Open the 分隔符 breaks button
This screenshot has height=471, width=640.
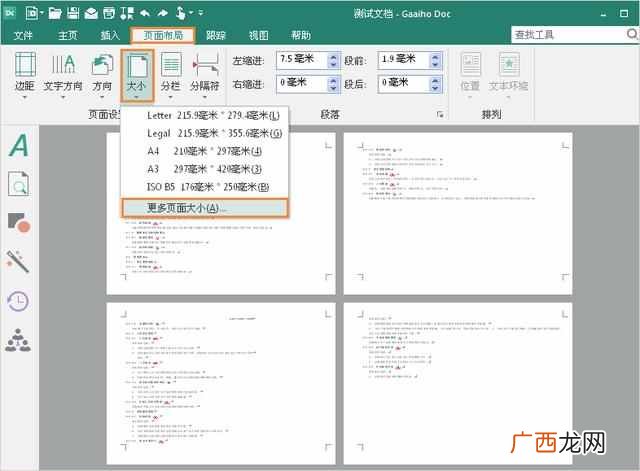[x=205, y=76]
